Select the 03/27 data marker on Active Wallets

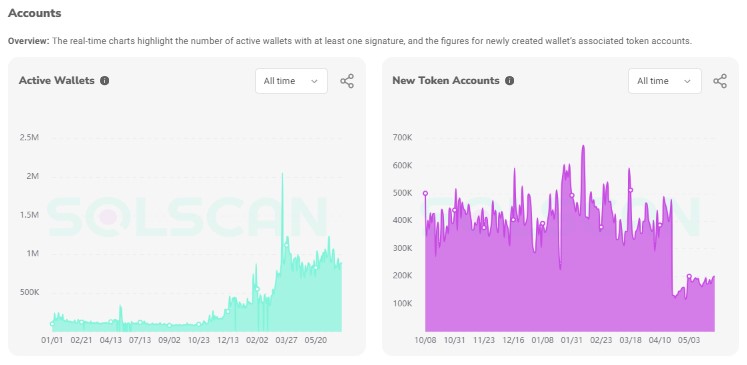[x=287, y=245]
